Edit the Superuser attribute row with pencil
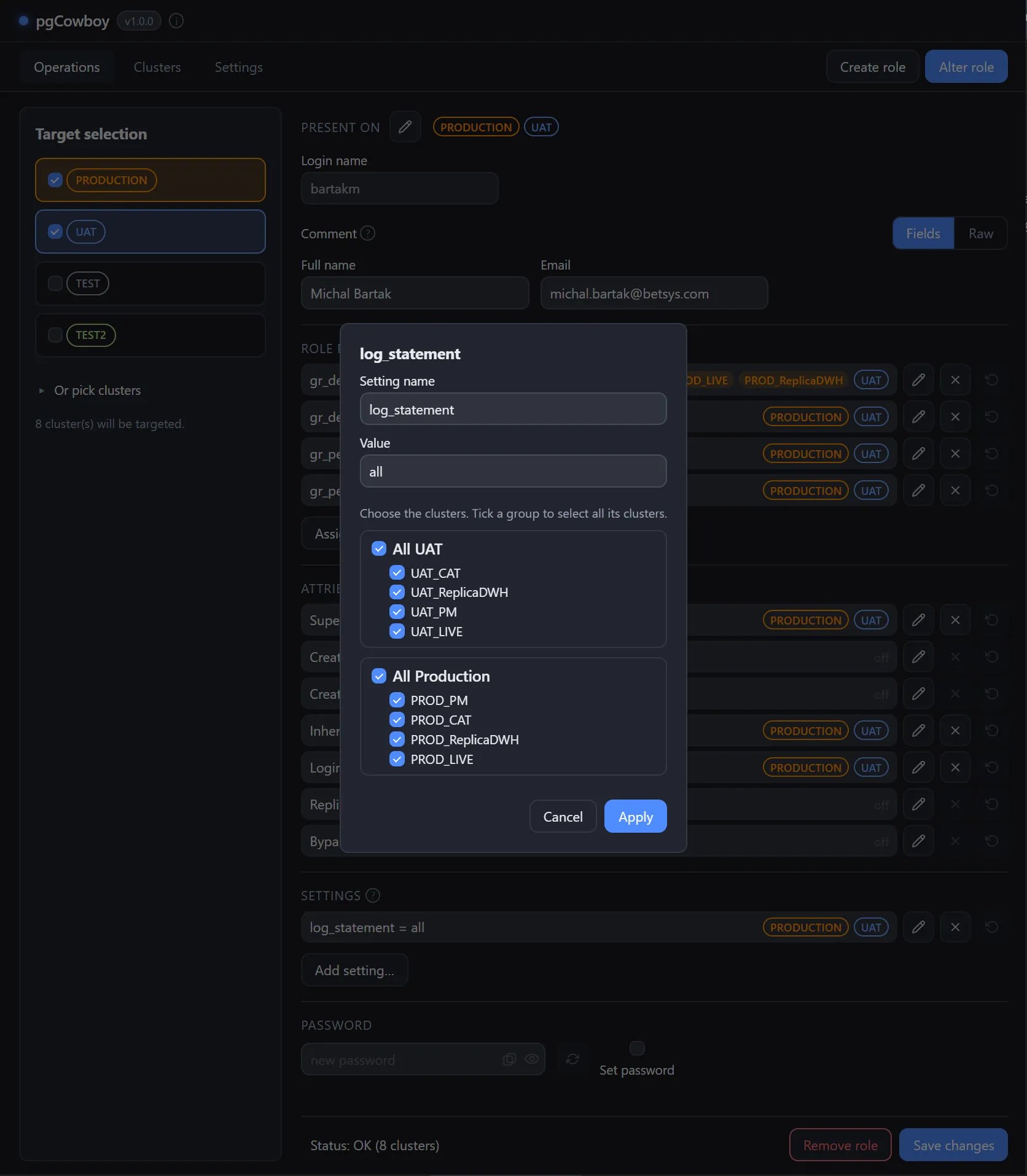The width and height of the screenshot is (1027, 1176). tap(918, 620)
